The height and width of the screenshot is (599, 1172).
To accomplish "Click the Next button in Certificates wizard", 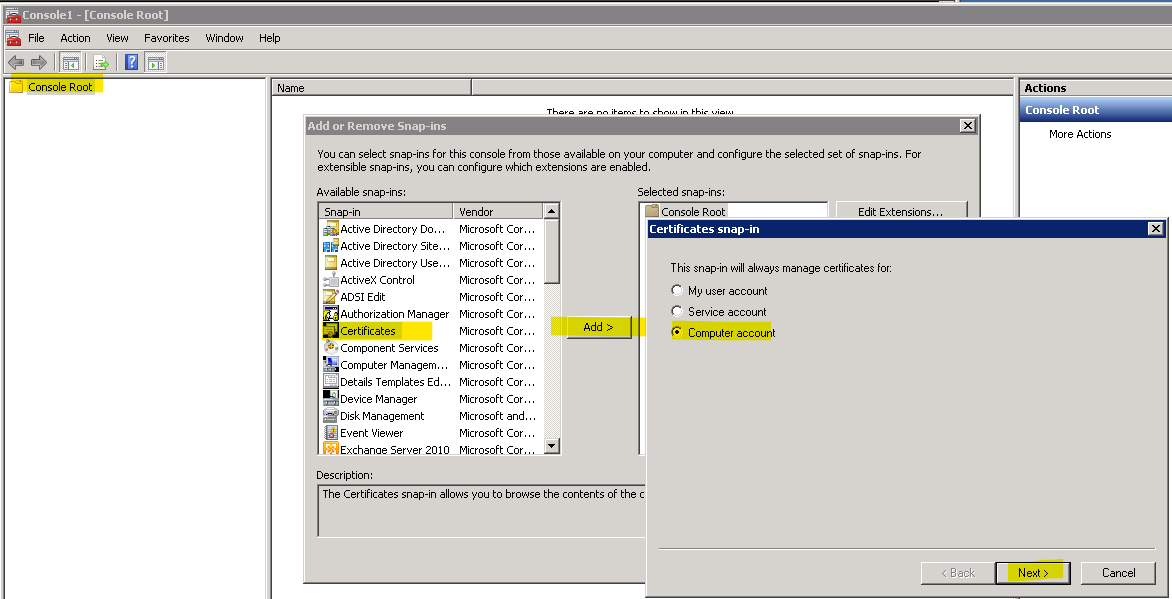I will click(x=1033, y=573).
